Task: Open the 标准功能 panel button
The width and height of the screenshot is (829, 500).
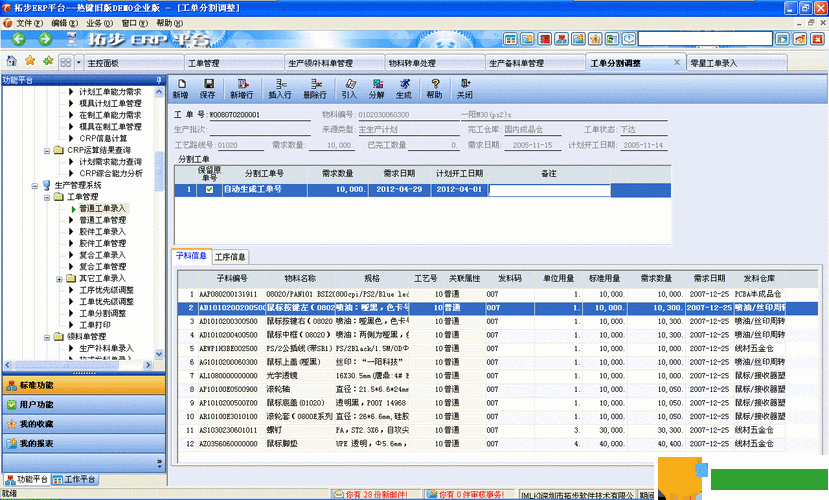Action: point(84,385)
